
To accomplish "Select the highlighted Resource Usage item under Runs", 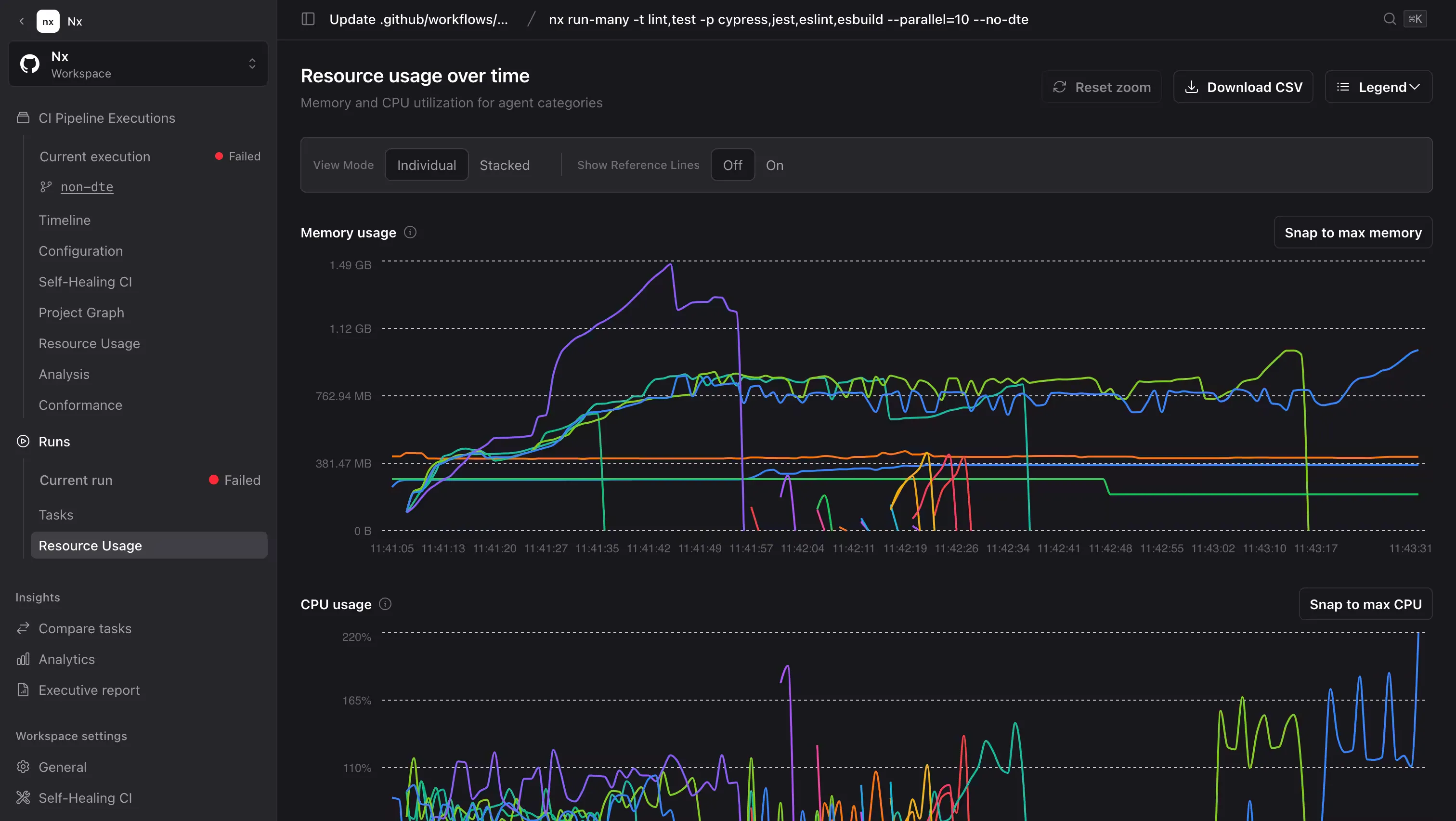I will [x=149, y=545].
